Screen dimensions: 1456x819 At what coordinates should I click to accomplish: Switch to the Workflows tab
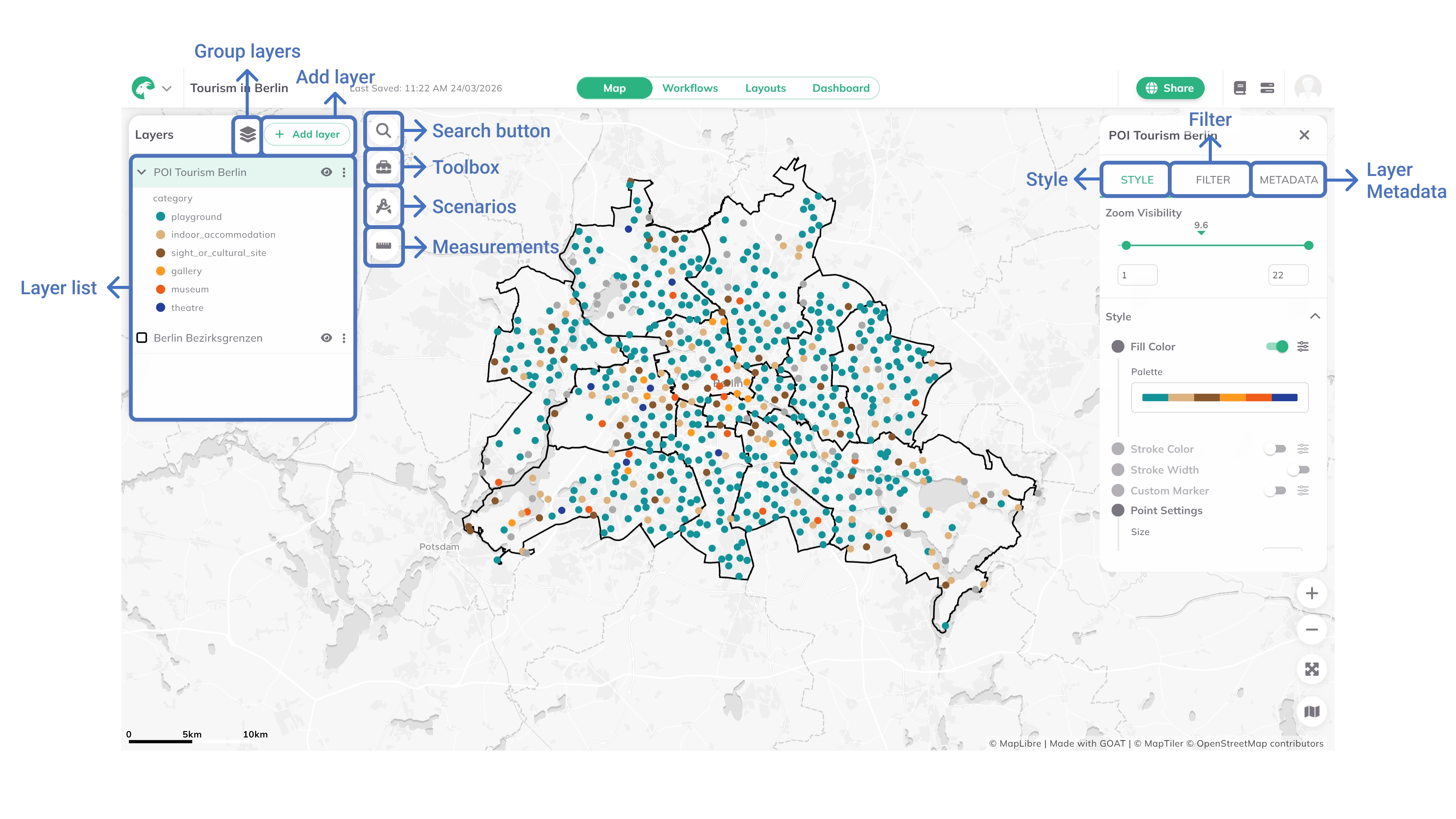click(x=690, y=88)
